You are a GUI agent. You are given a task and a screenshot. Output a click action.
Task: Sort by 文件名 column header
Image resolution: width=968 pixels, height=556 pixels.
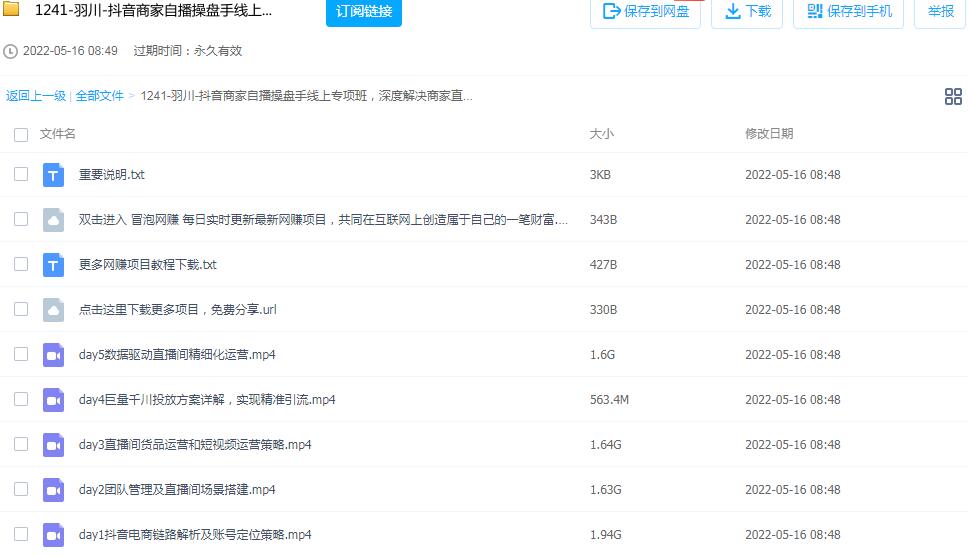click(x=57, y=134)
